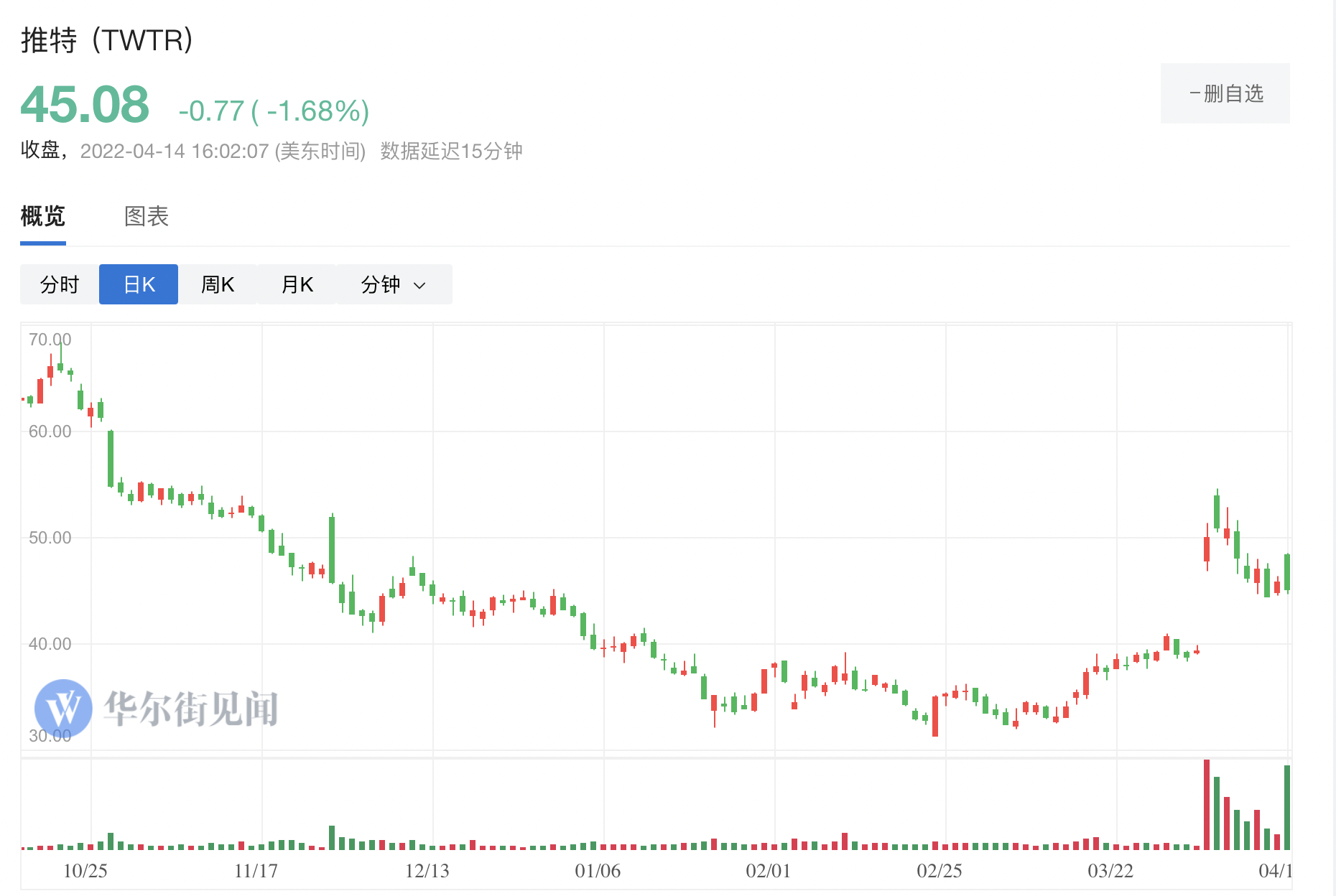This screenshot has height=896, width=1336.
Task: Click the 删自选 button
Action: click(1225, 94)
